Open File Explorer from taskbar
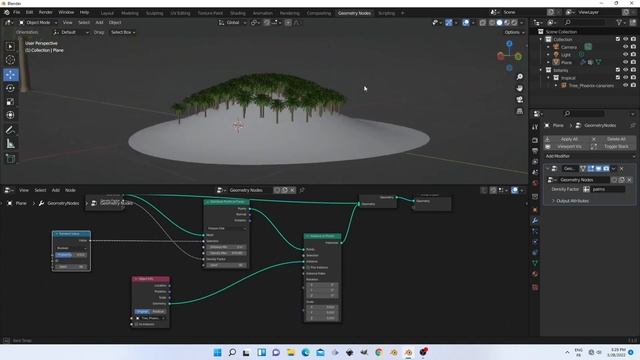Screen dimensions: 640x360 [x=291, y=352]
